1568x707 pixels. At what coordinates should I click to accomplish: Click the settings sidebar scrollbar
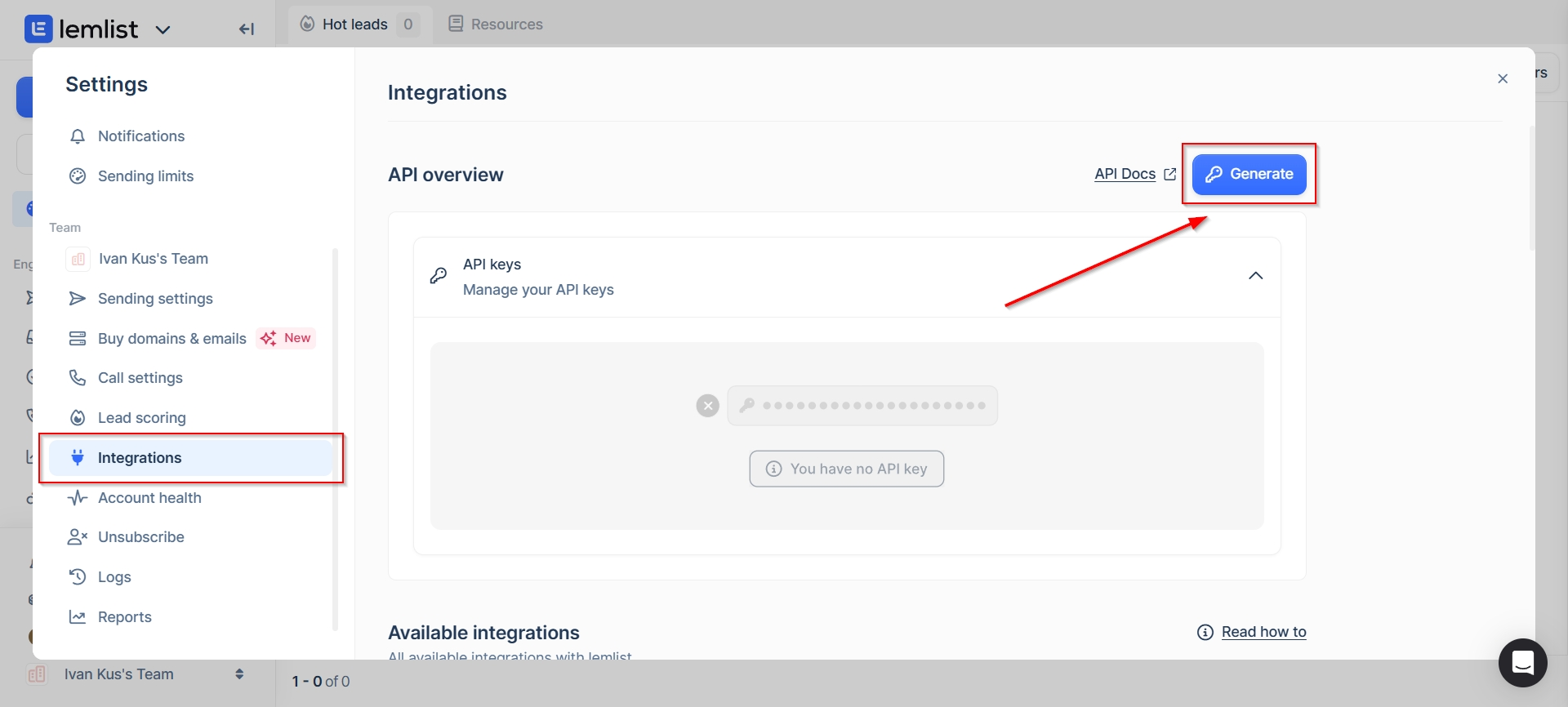335,439
